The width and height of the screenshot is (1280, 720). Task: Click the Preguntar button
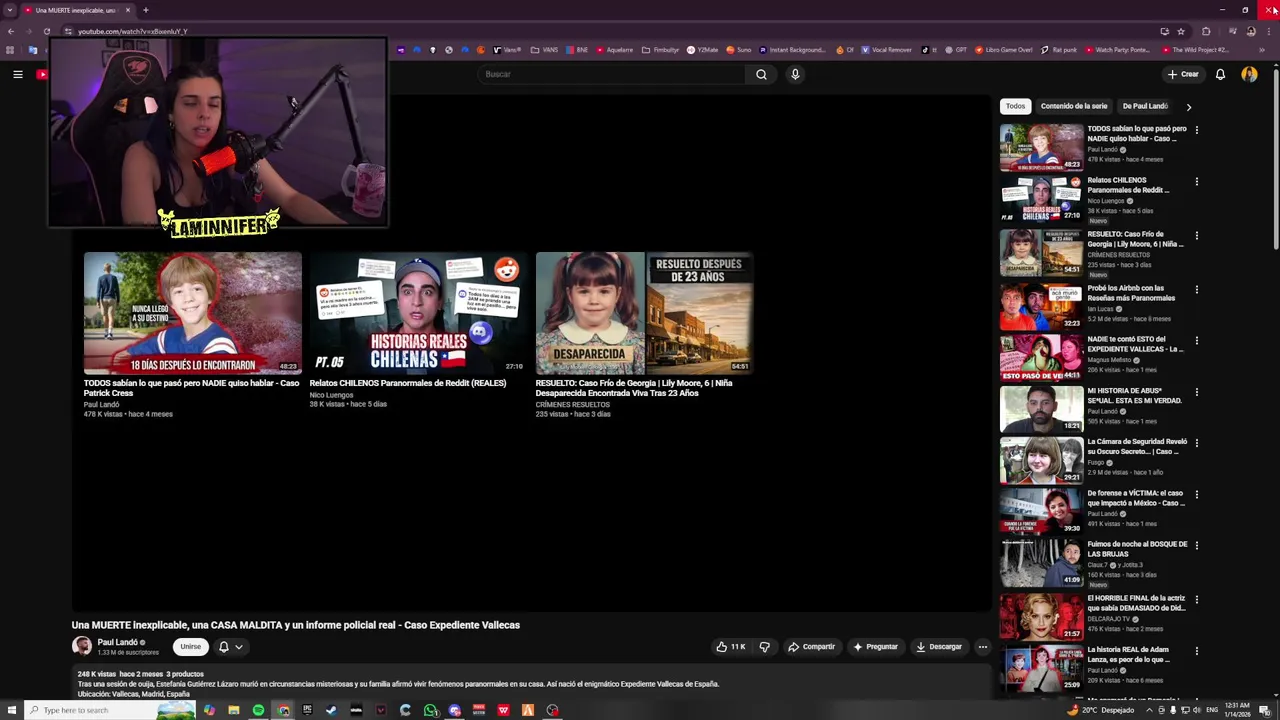click(875, 647)
